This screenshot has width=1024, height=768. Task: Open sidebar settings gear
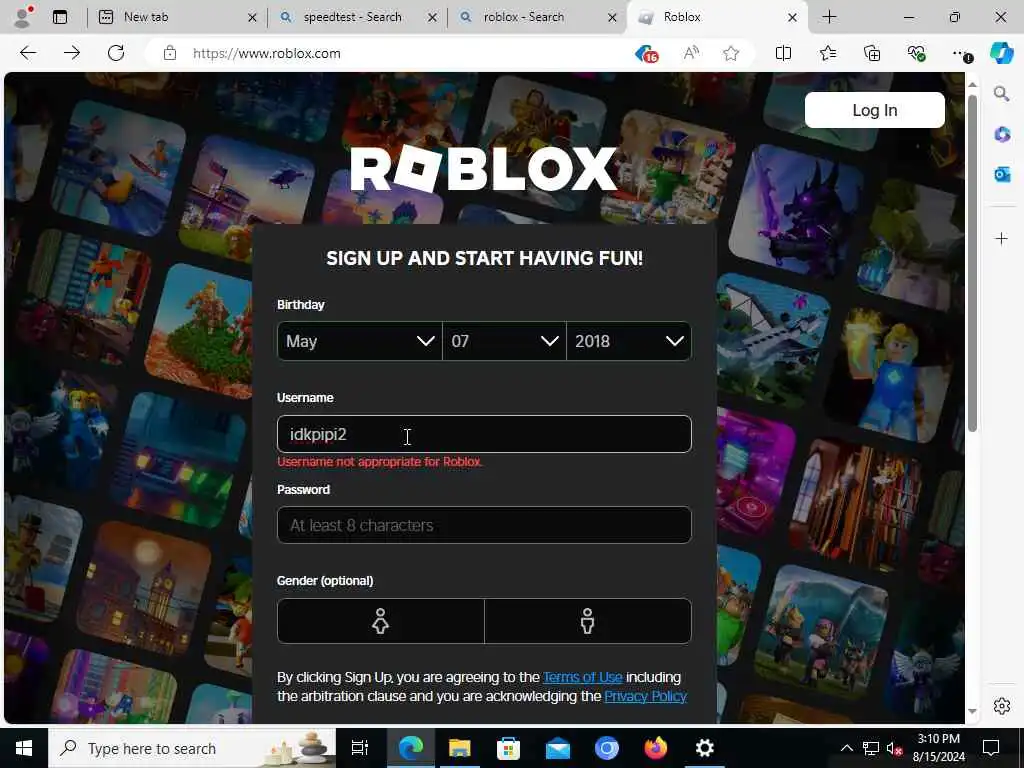[x=1002, y=706]
